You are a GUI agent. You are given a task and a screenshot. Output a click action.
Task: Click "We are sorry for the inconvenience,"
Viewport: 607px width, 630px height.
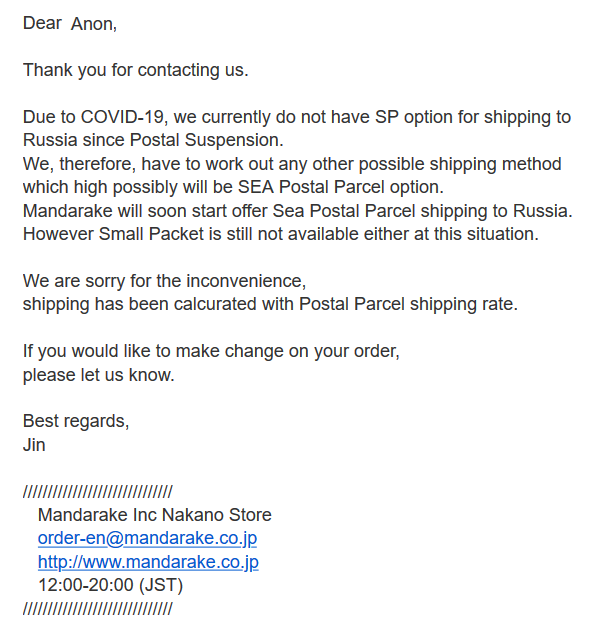[164, 281]
